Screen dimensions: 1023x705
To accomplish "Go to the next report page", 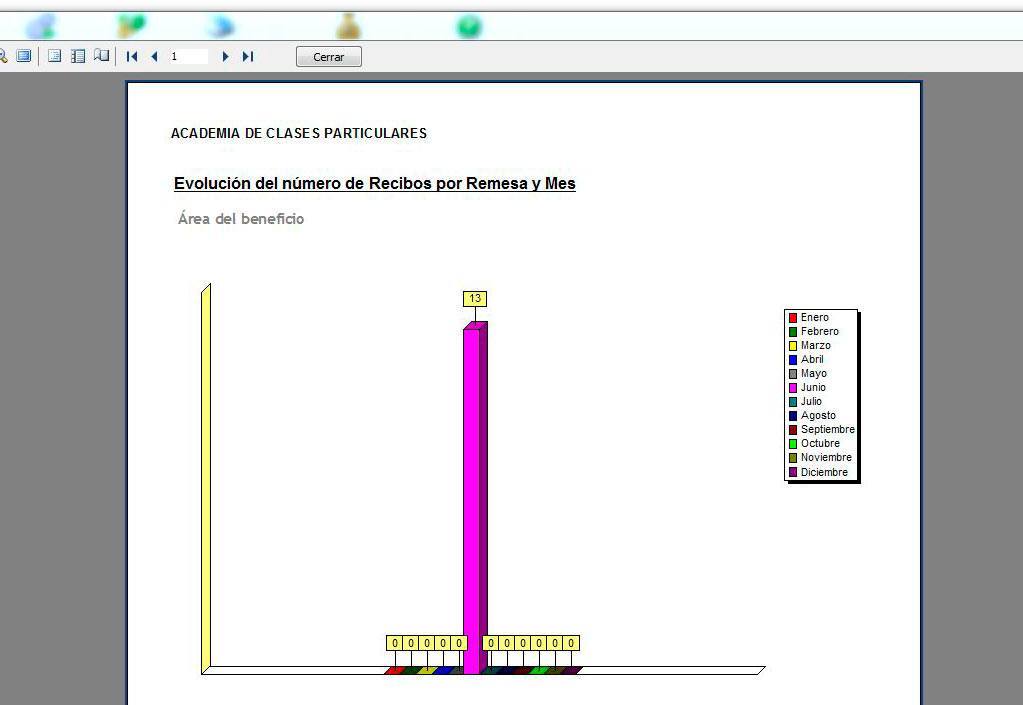I will point(225,57).
